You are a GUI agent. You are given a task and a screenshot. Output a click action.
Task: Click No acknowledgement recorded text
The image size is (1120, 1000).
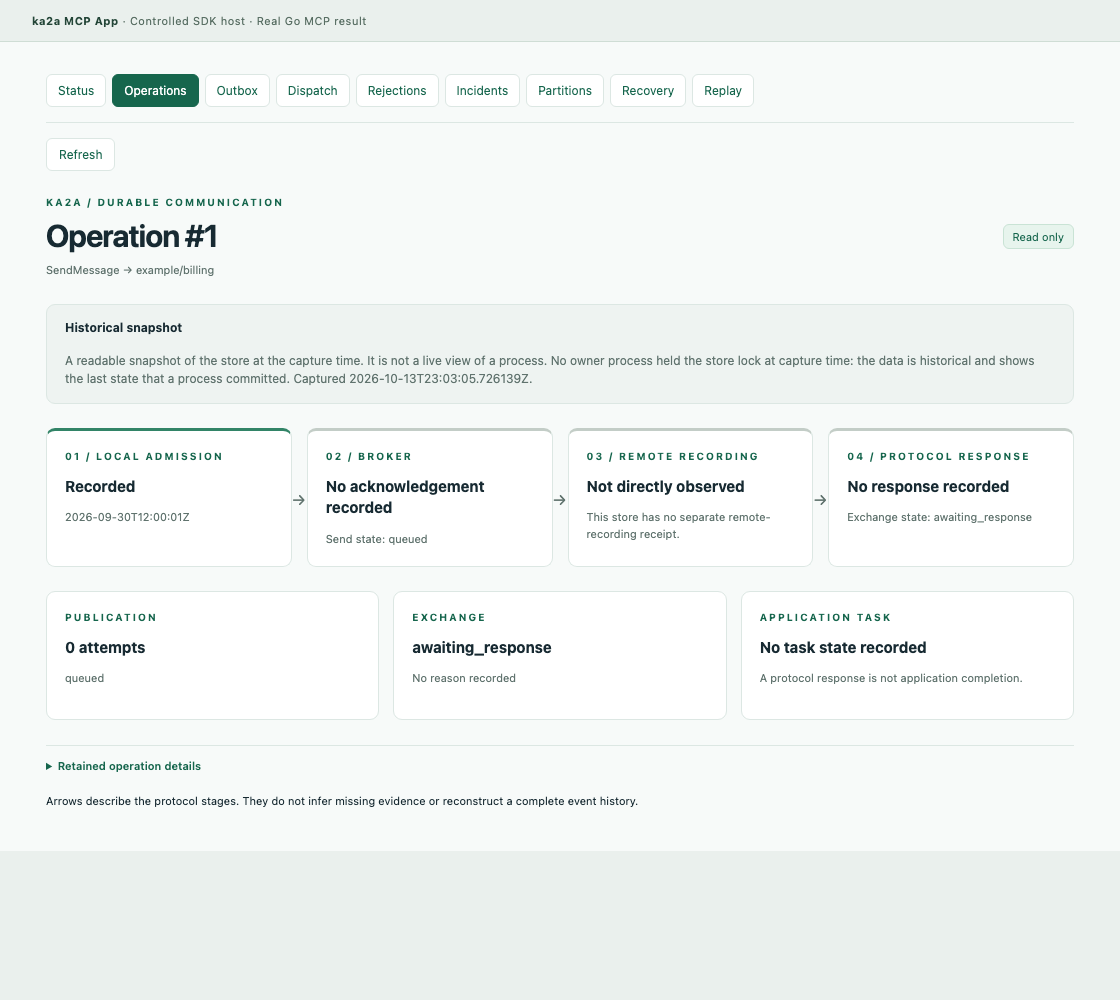tap(405, 497)
